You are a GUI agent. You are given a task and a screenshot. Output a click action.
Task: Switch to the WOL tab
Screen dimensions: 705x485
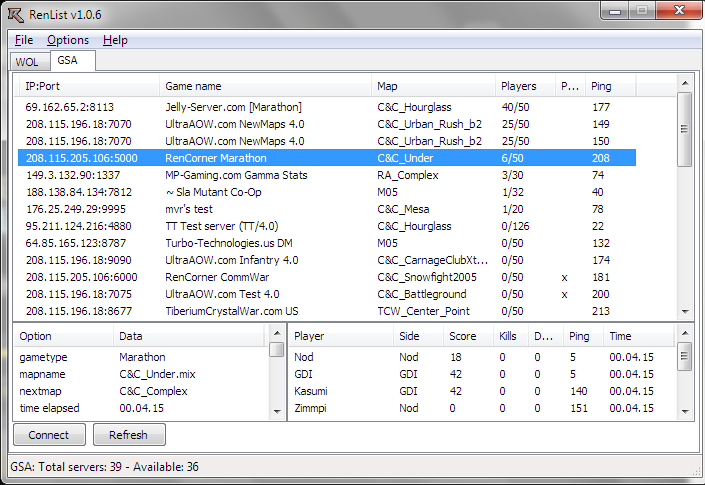(27, 62)
